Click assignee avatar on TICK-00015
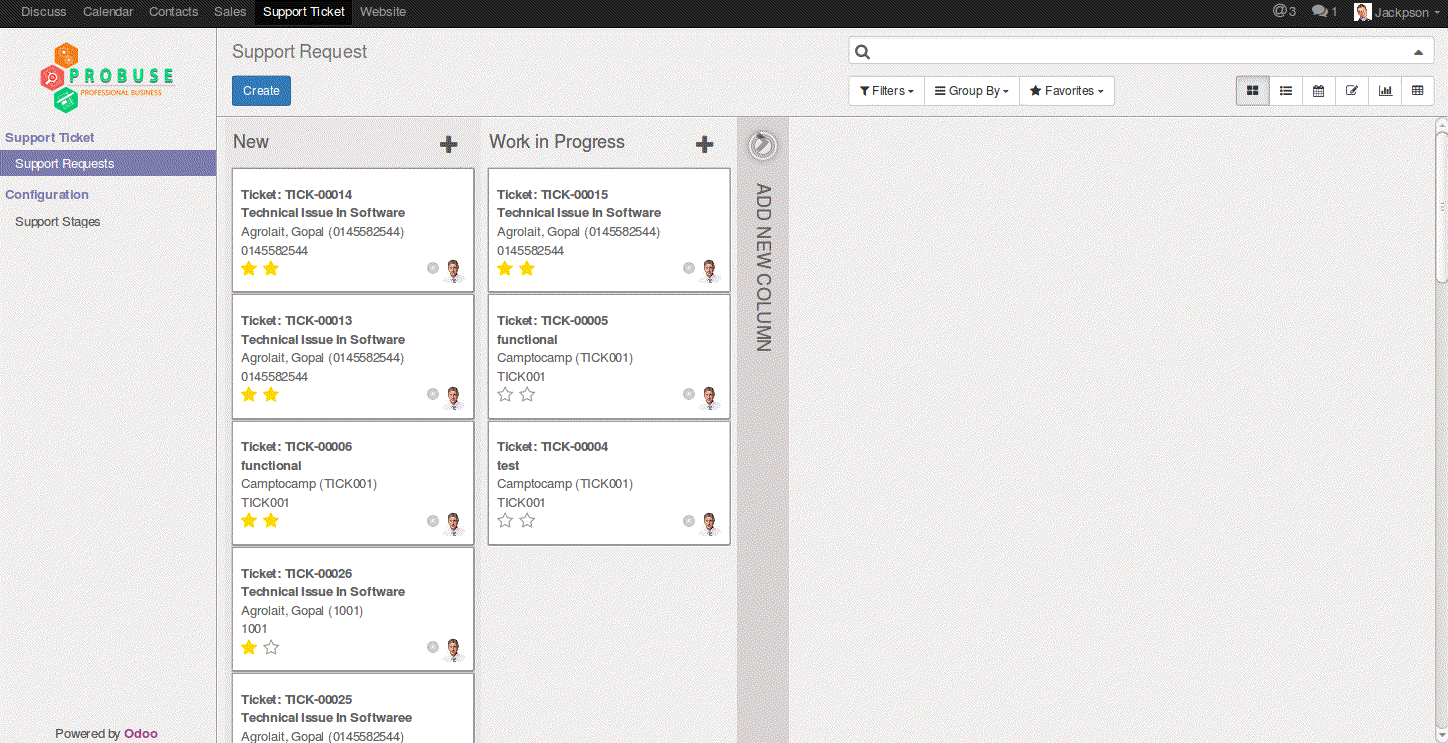Image resolution: width=1448 pixels, height=743 pixels. (x=711, y=270)
